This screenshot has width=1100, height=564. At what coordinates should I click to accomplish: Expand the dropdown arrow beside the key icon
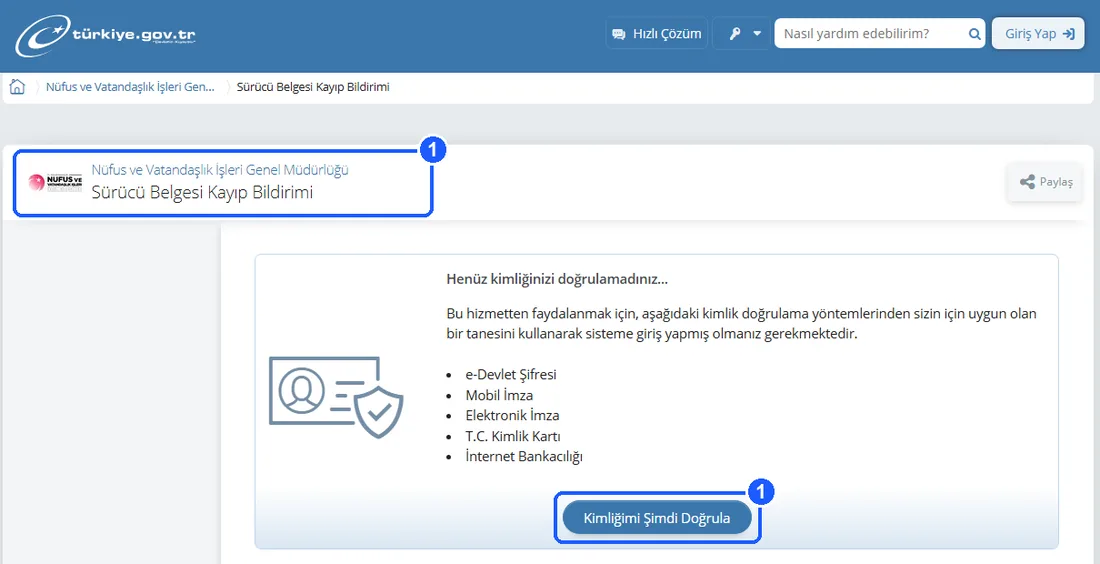757,34
